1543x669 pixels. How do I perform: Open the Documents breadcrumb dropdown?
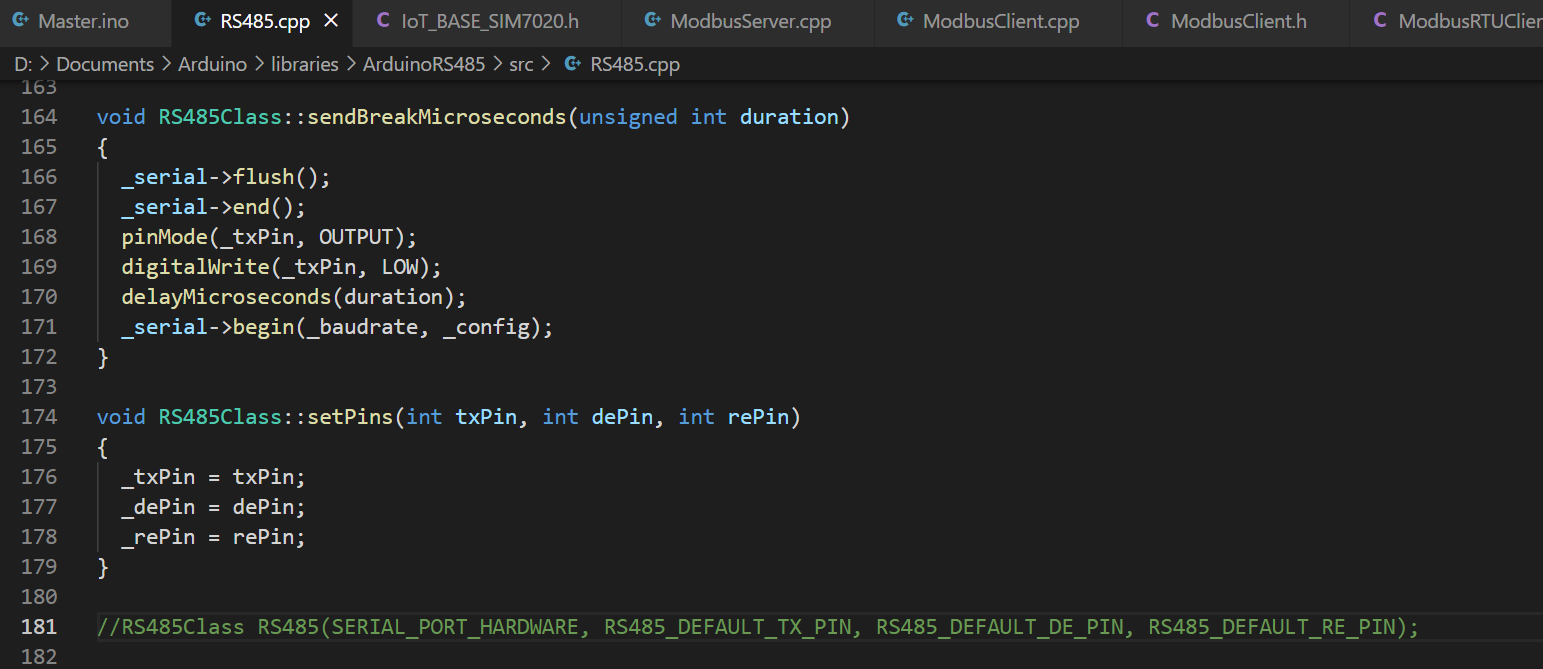(x=105, y=63)
